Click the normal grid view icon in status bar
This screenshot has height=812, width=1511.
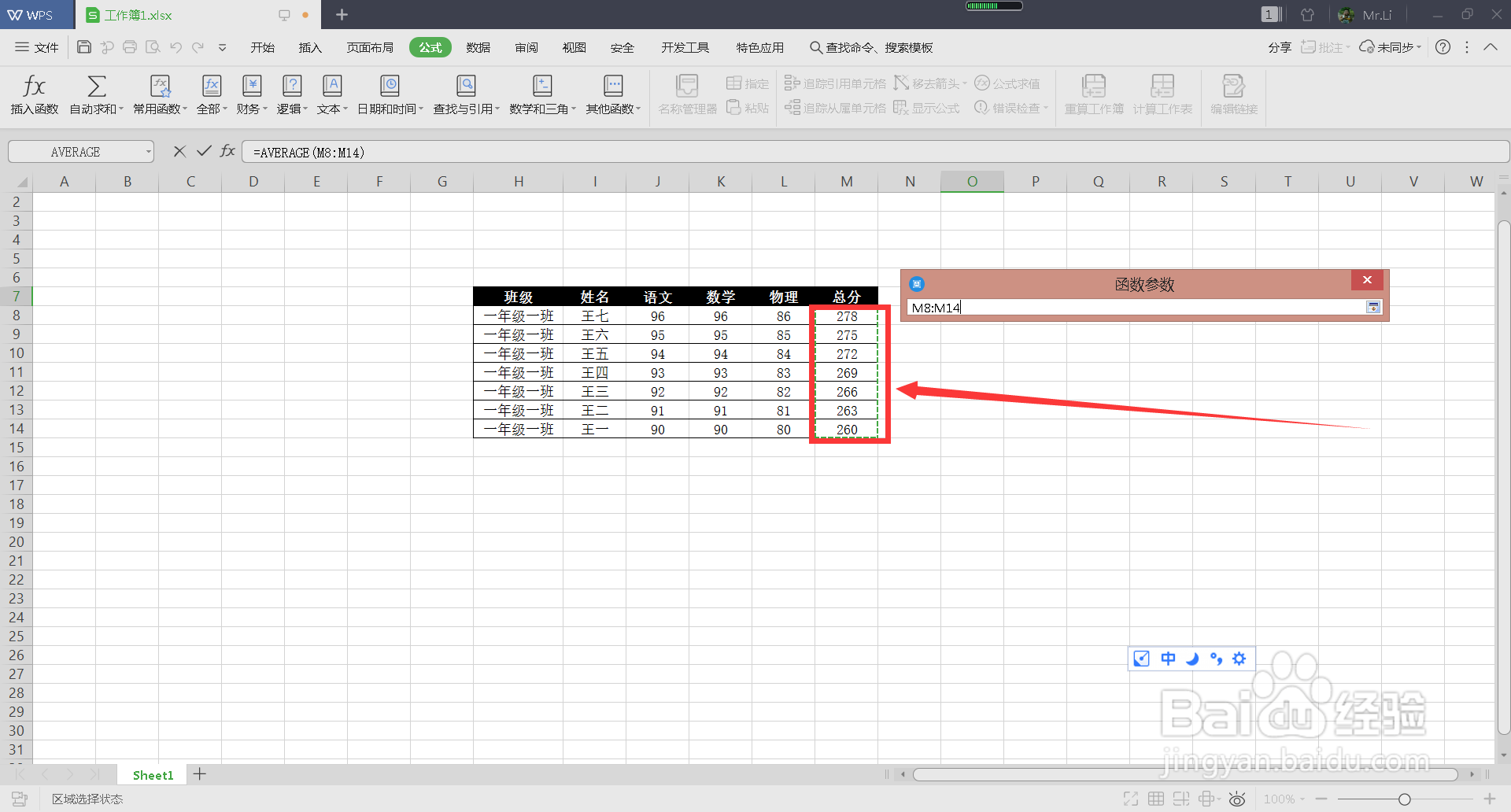pos(1156,799)
